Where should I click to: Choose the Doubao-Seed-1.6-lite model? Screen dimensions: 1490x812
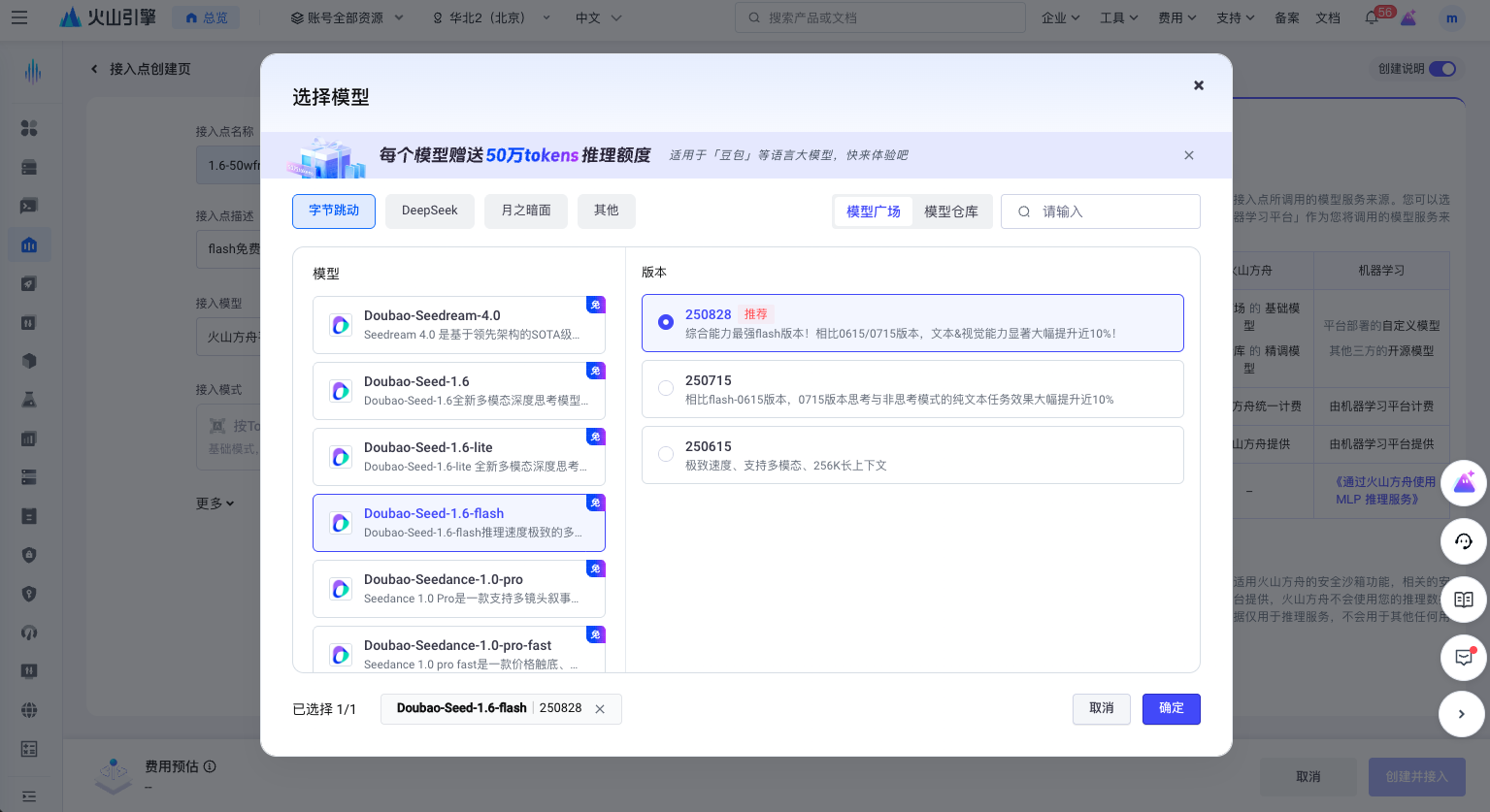(x=459, y=457)
